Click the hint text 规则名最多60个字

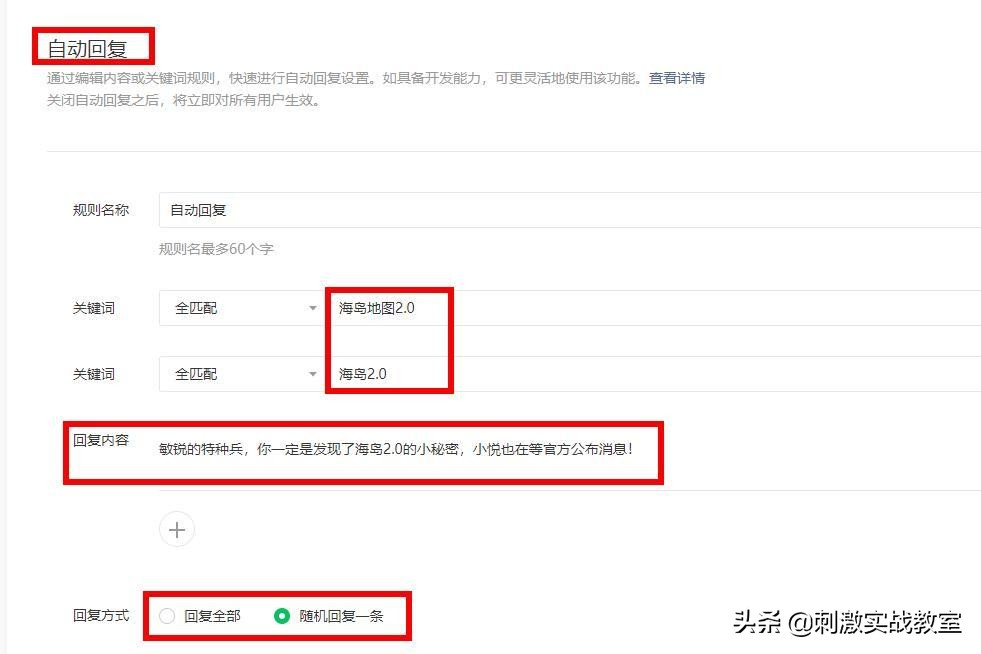pos(216,249)
